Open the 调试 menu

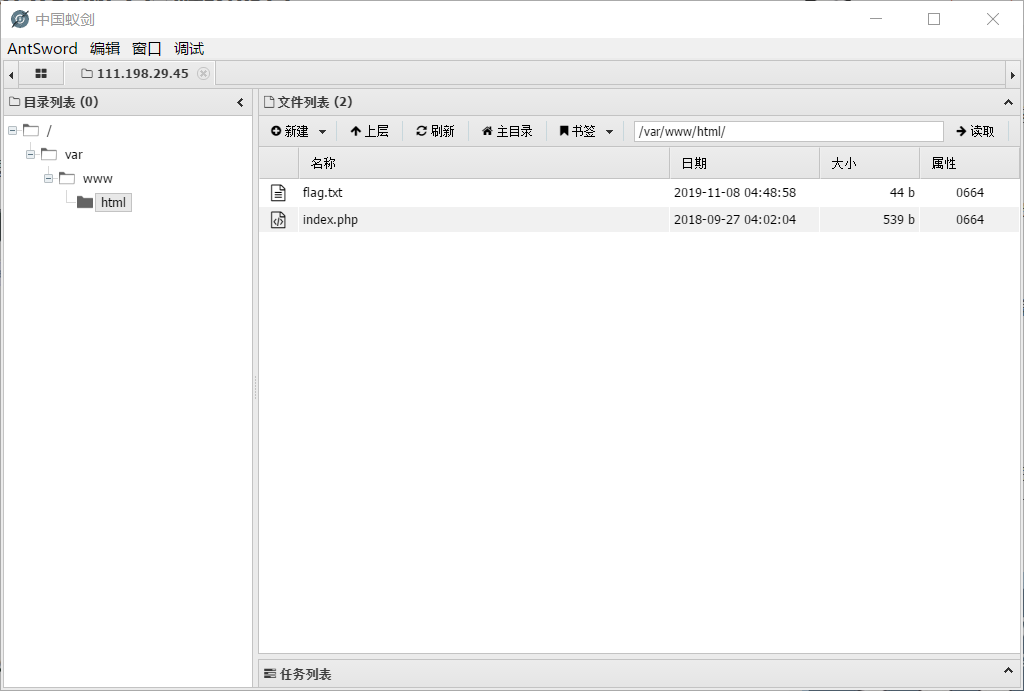(189, 48)
